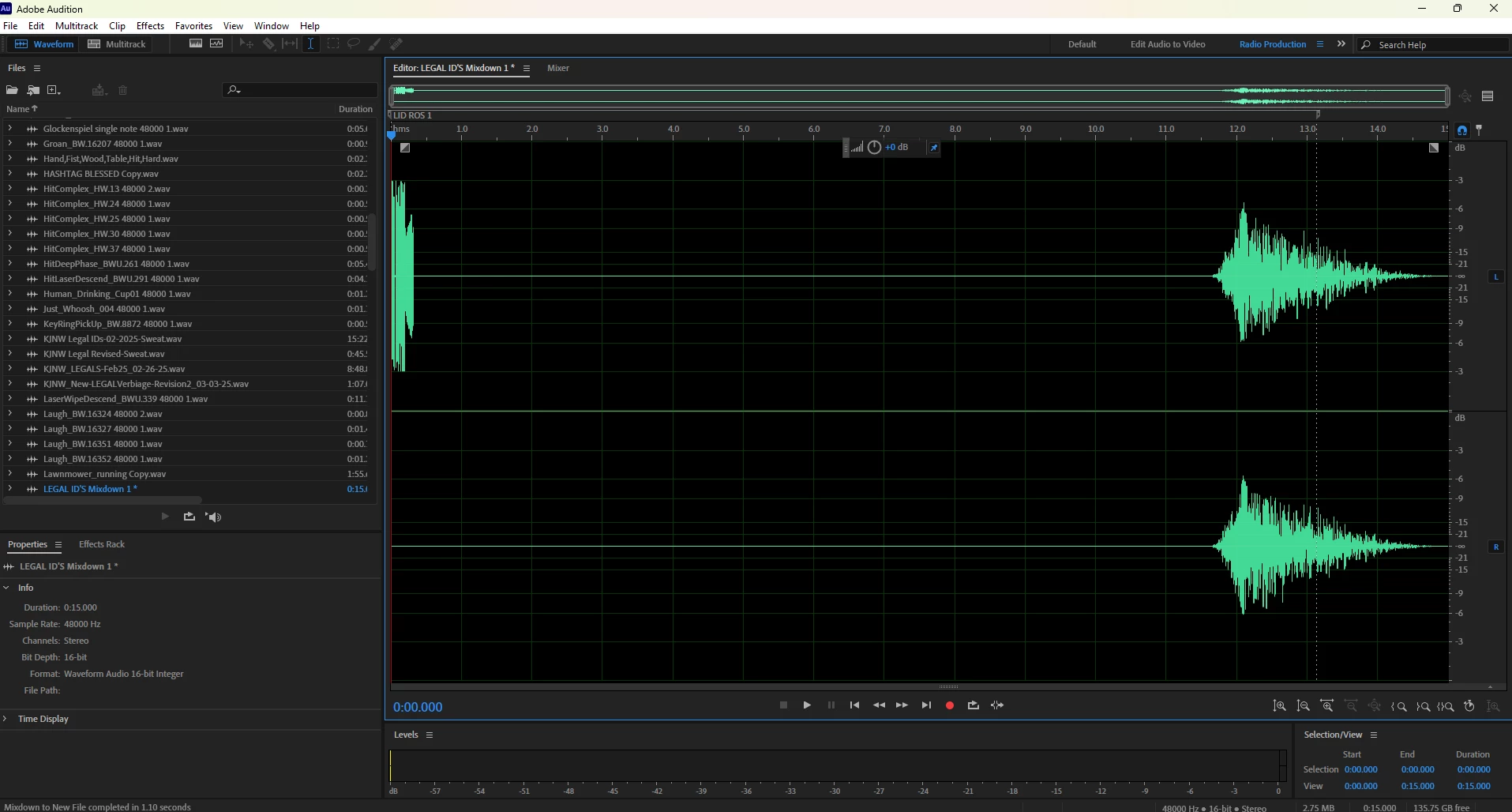Image resolution: width=1512 pixels, height=812 pixels.
Task: Sort files by Name column
Action: click(x=22, y=109)
